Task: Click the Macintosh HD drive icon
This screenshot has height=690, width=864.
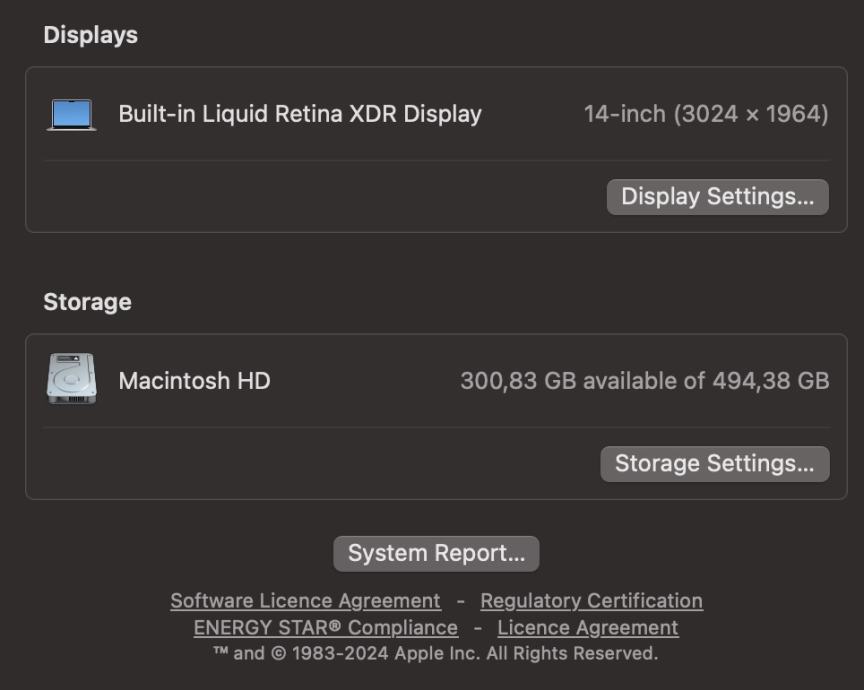Action: pyautogui.click(x=72, y=379)
